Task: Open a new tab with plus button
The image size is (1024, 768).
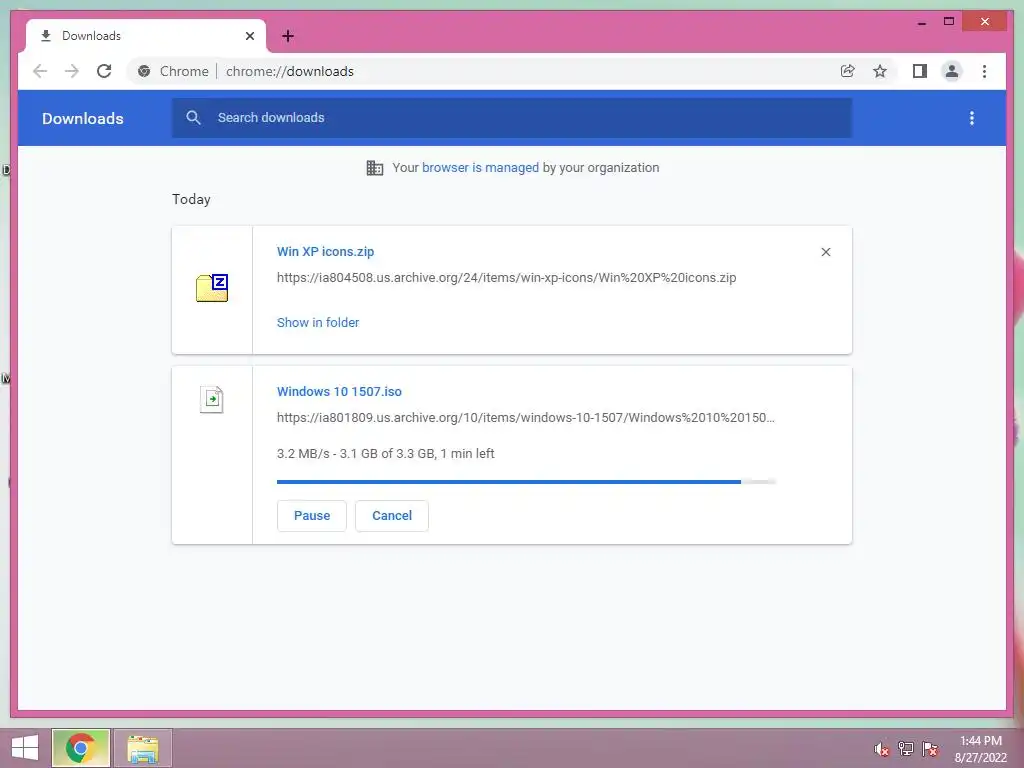Action: [288, 36]
